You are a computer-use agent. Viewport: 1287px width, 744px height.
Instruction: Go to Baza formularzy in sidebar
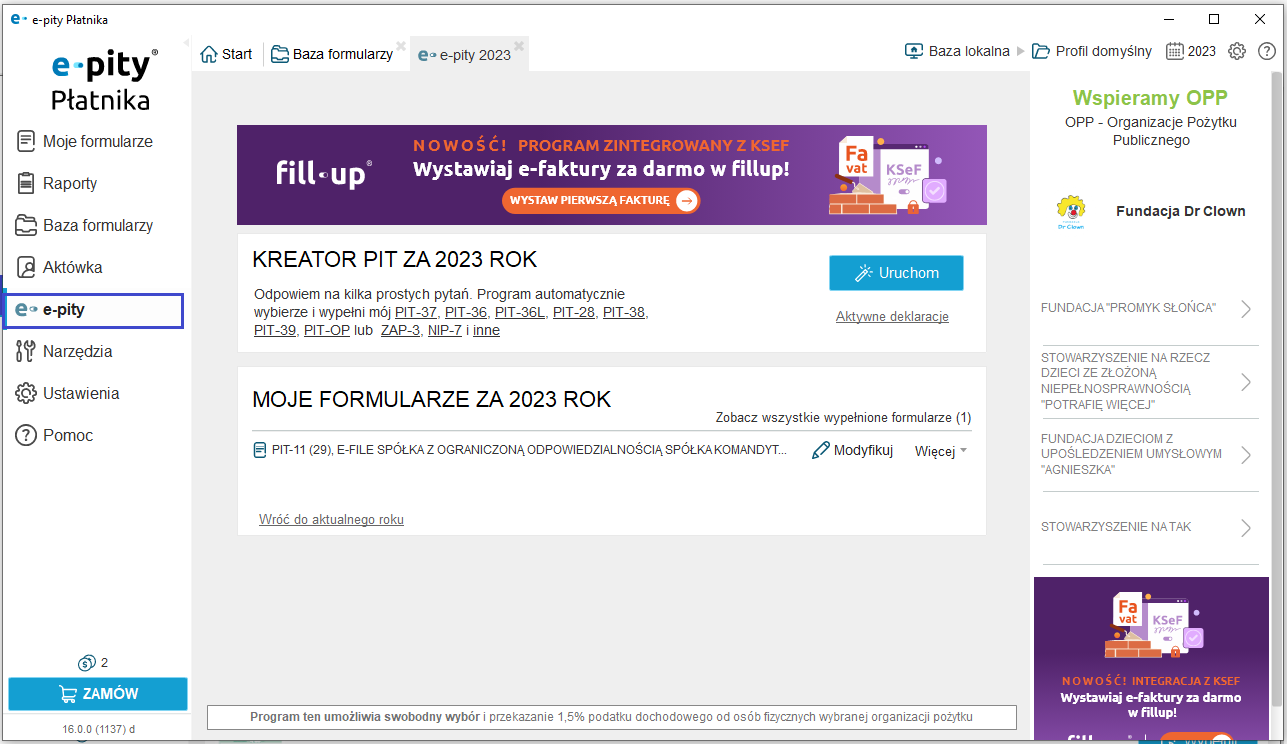(x=85, y=225)
